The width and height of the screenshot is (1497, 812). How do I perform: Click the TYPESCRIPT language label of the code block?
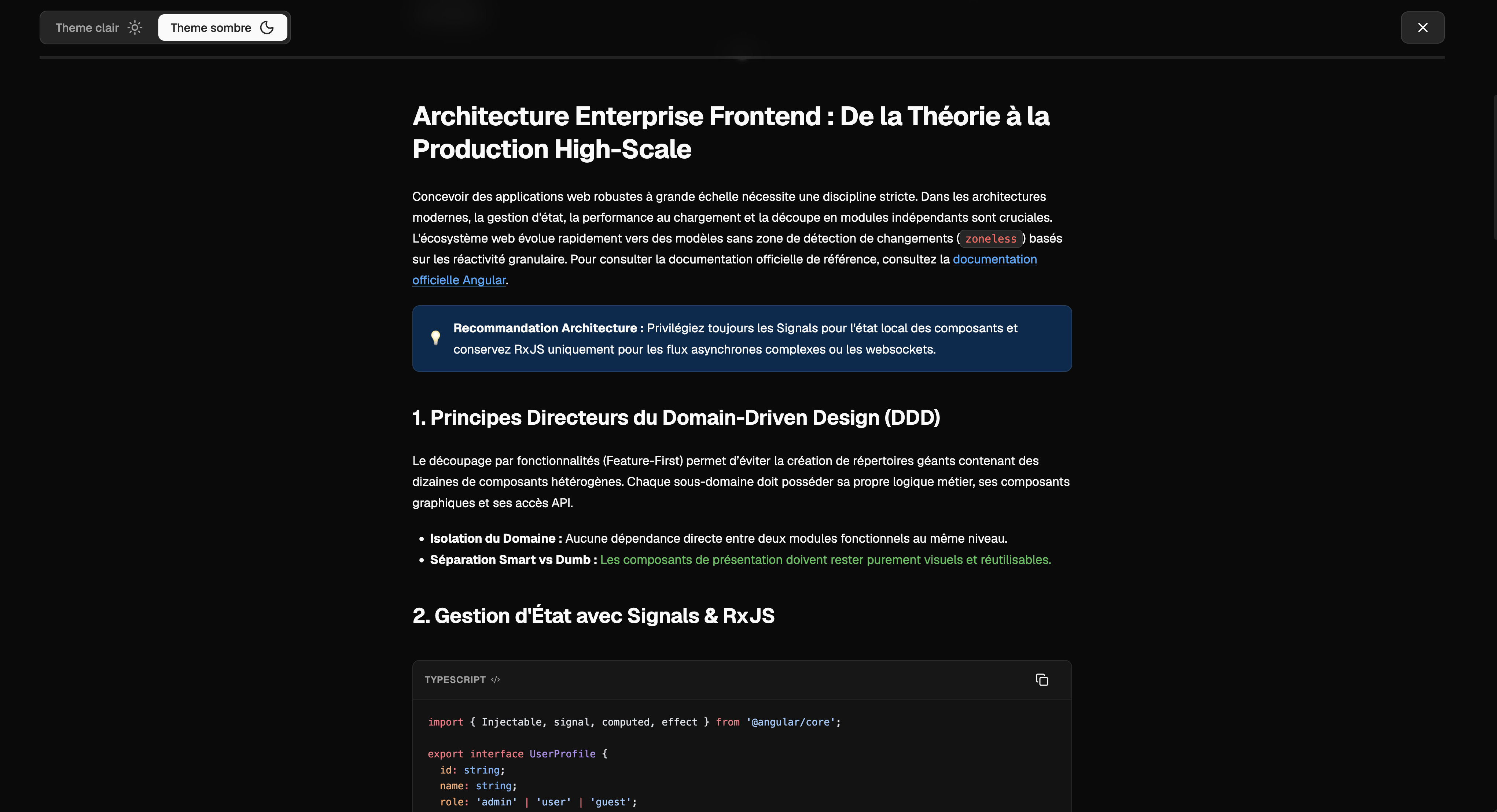[455, 680]
